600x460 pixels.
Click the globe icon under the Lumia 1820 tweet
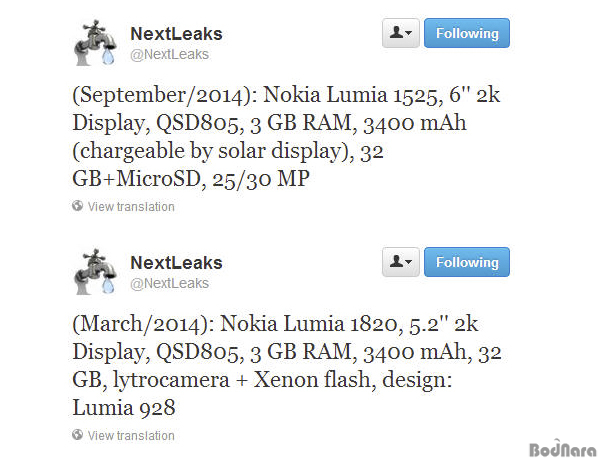[77, 435]
